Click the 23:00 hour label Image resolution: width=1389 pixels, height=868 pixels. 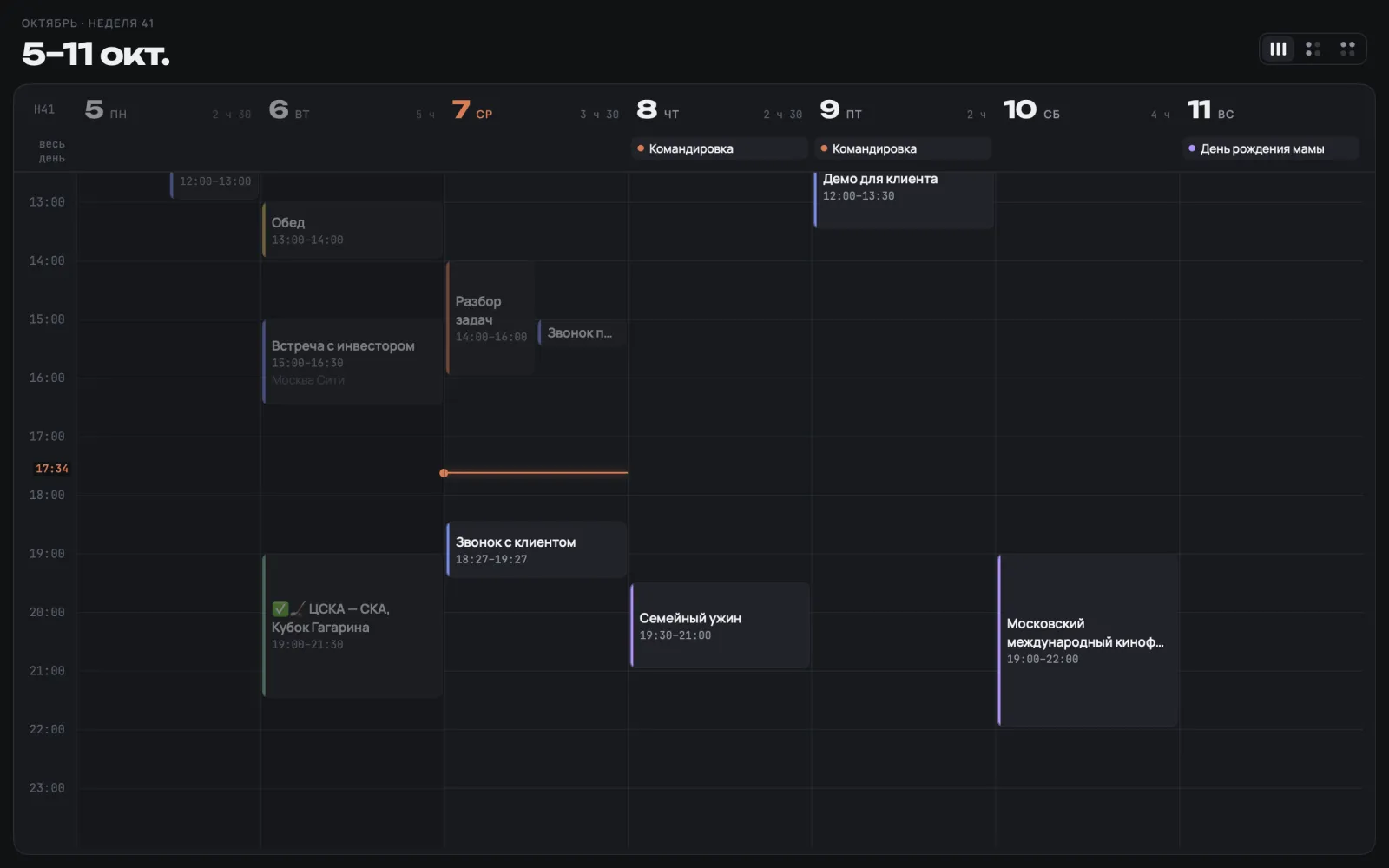[x=47, y=788]
